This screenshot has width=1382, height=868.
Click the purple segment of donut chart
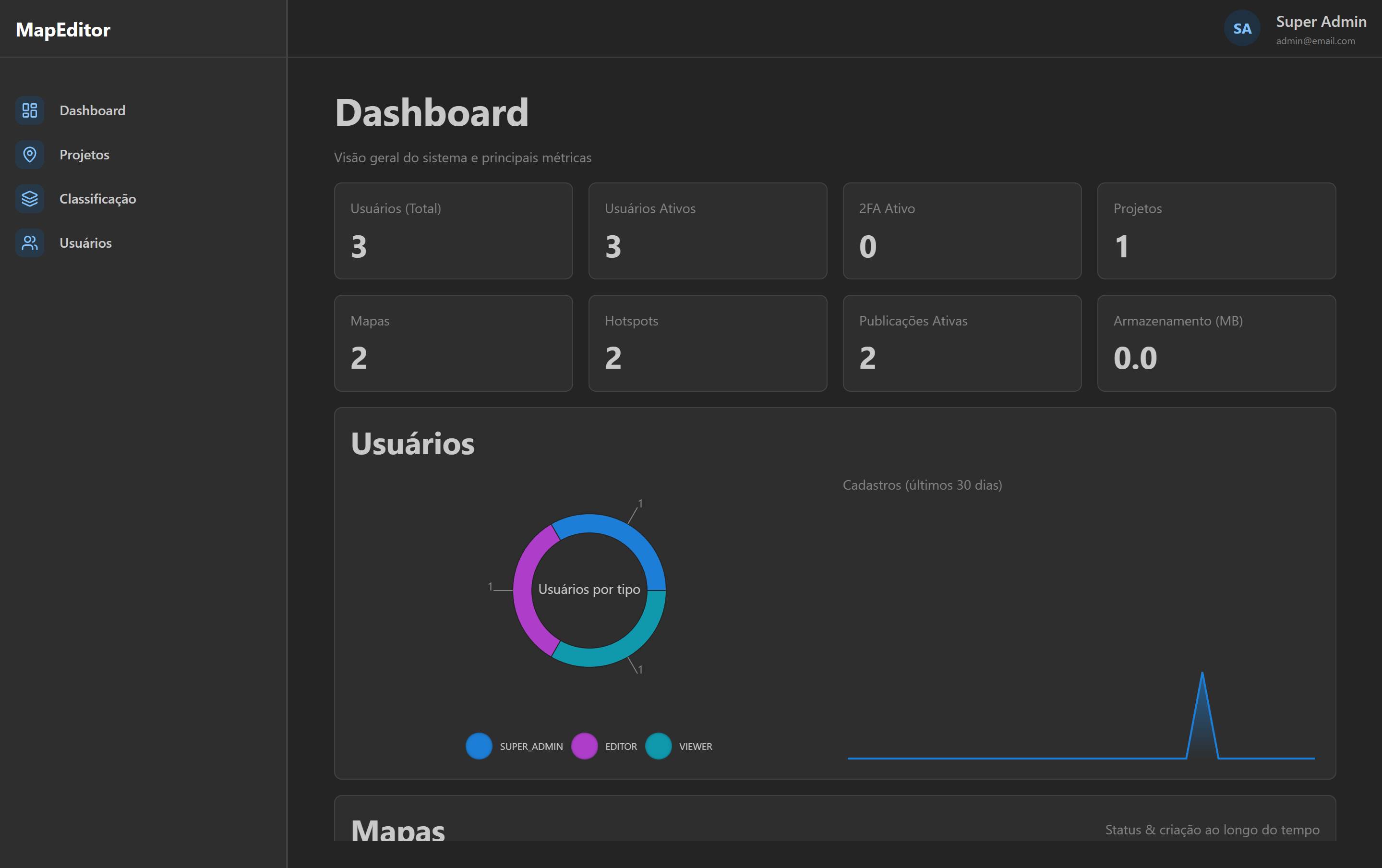[x=523, y=590]
